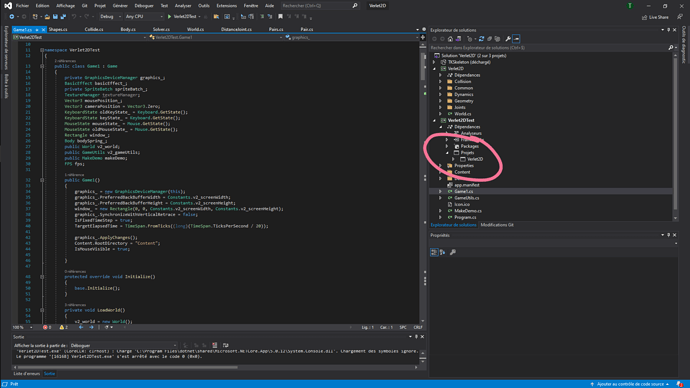Select MakeDemo.cs in Solution Explorer
The width and height of the screenshot is (690, 388).
point(468,211)
